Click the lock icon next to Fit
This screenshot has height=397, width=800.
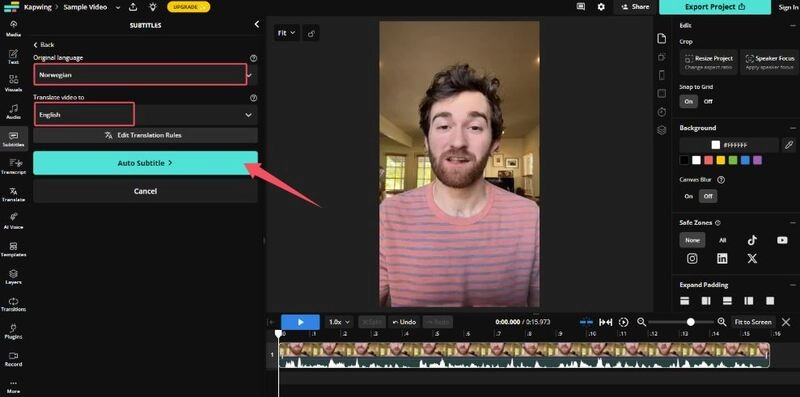(311, 33)
